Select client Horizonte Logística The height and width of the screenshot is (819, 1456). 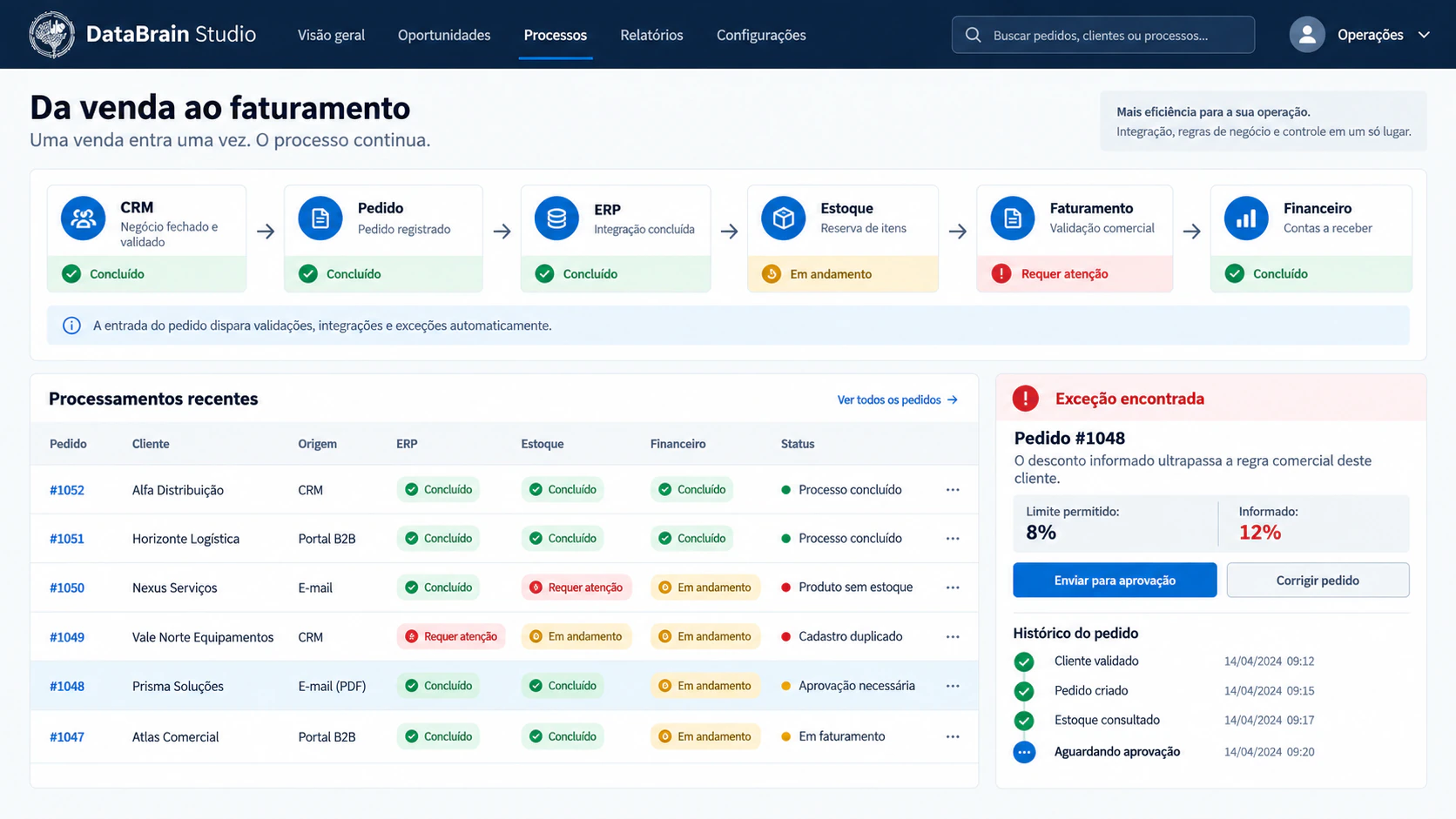click(185, 539)
